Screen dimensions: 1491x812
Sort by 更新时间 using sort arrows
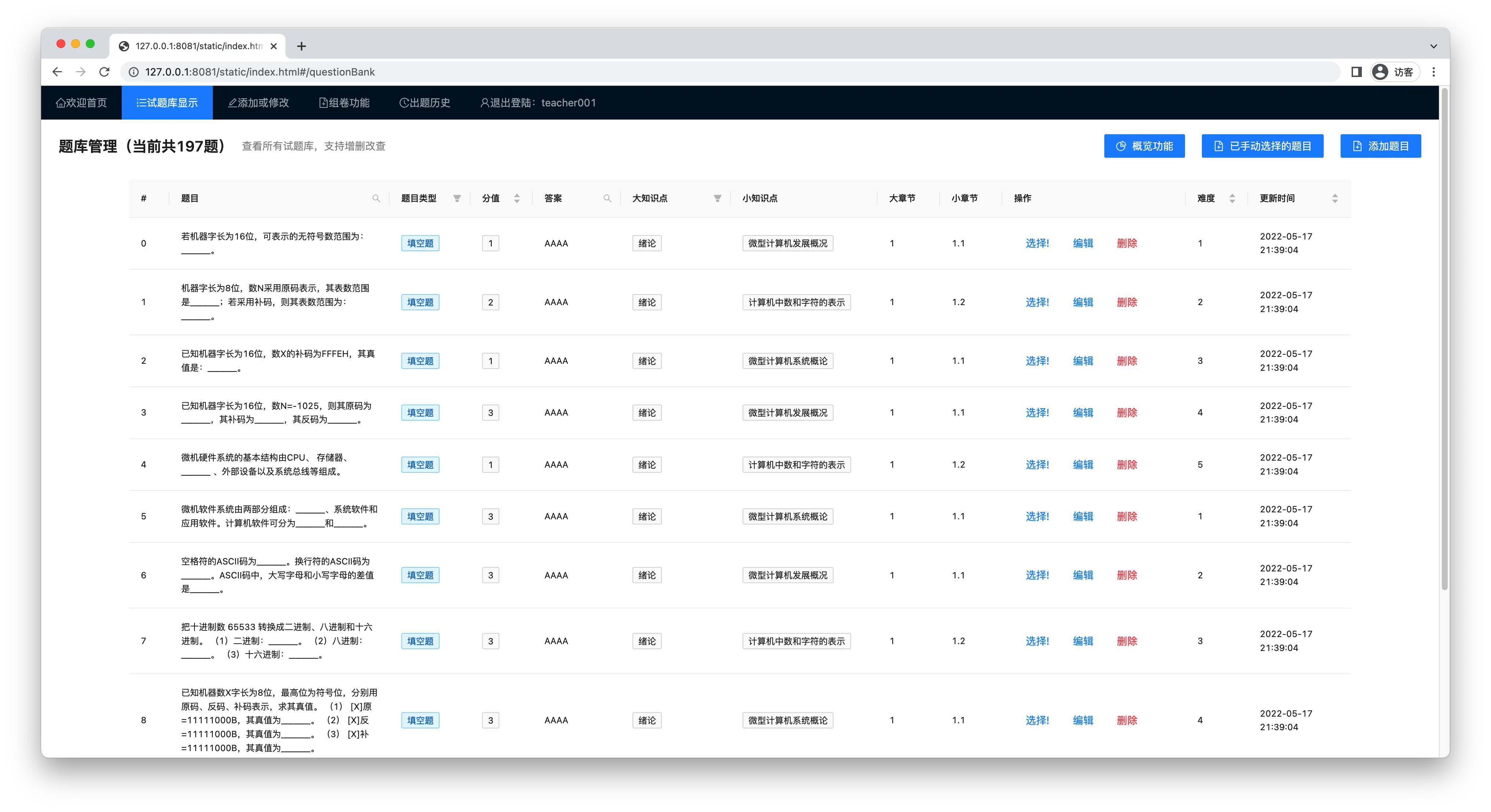1335,198
